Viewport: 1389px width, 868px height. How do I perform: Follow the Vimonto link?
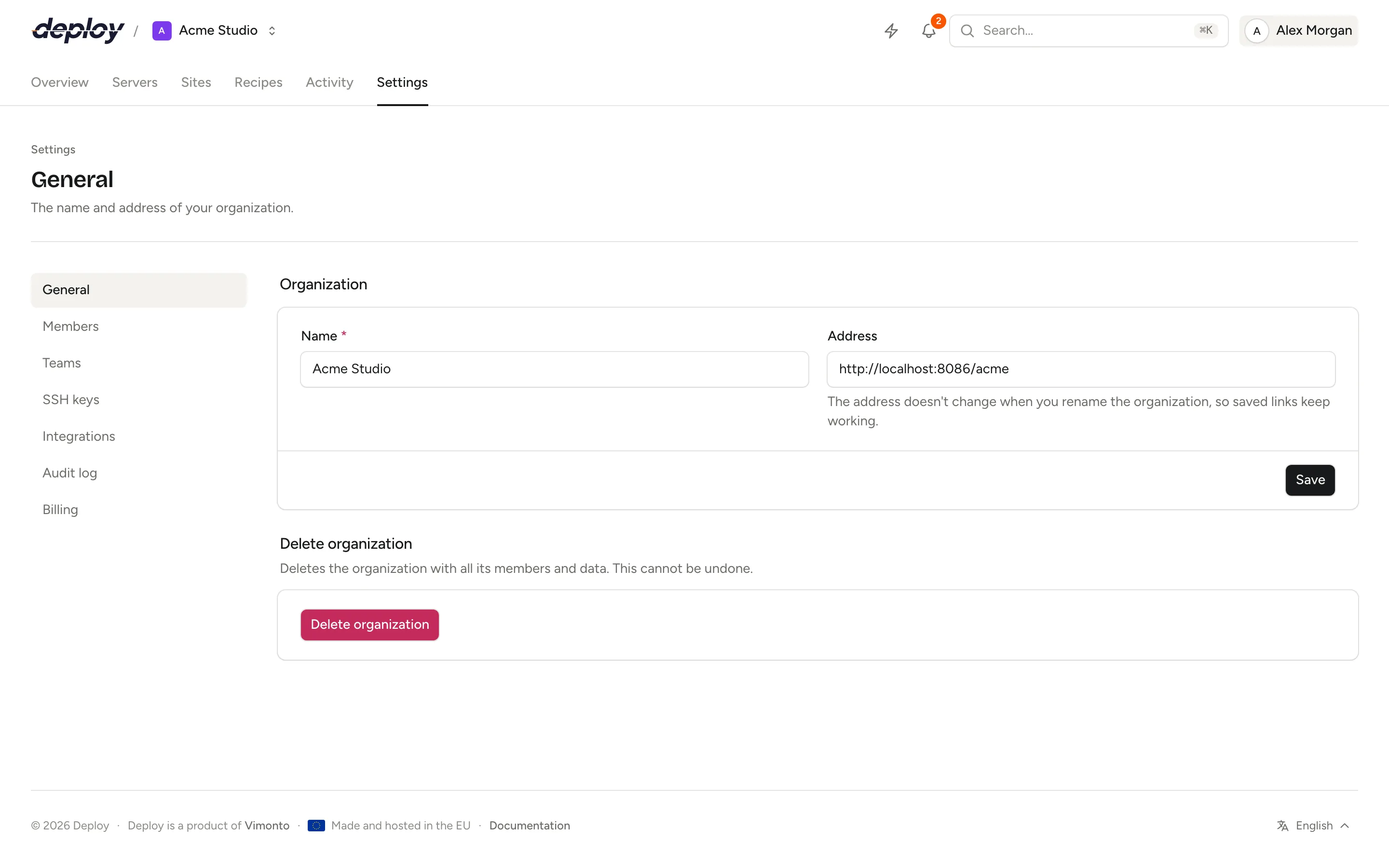[x=267, y=826]
